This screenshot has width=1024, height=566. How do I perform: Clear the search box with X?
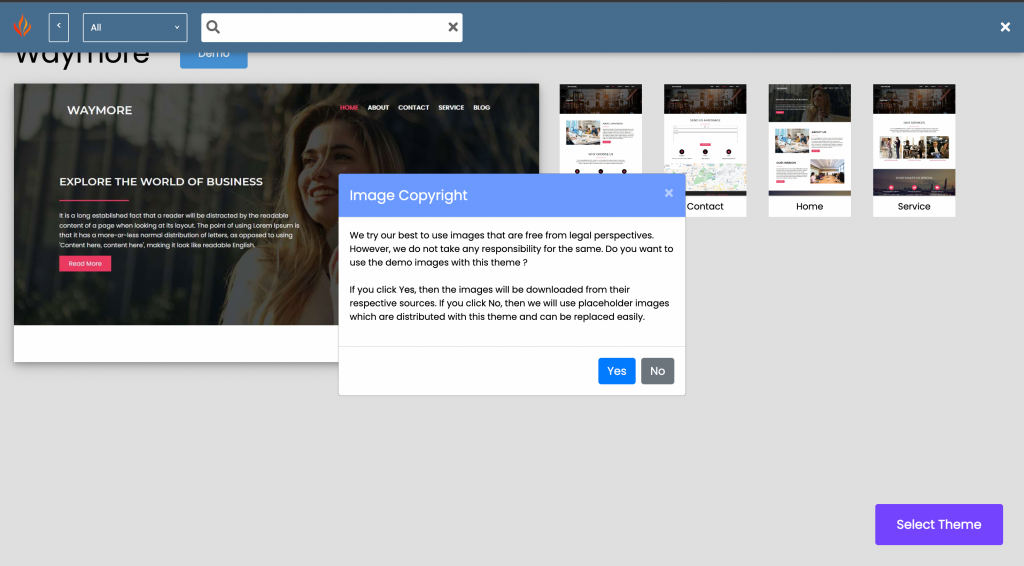click(x=453, y=27)
